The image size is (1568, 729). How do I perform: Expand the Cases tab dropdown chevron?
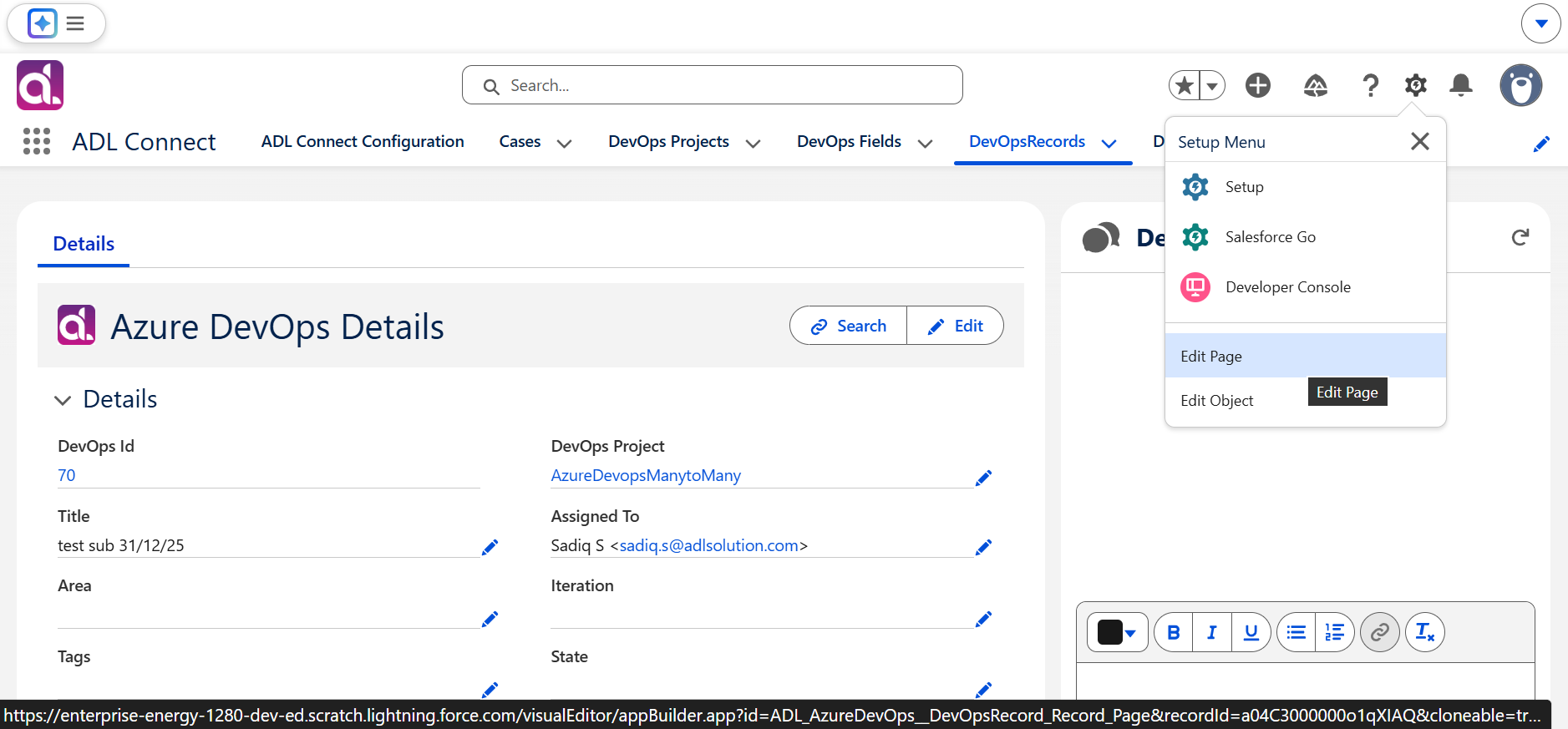click(565, 144)
